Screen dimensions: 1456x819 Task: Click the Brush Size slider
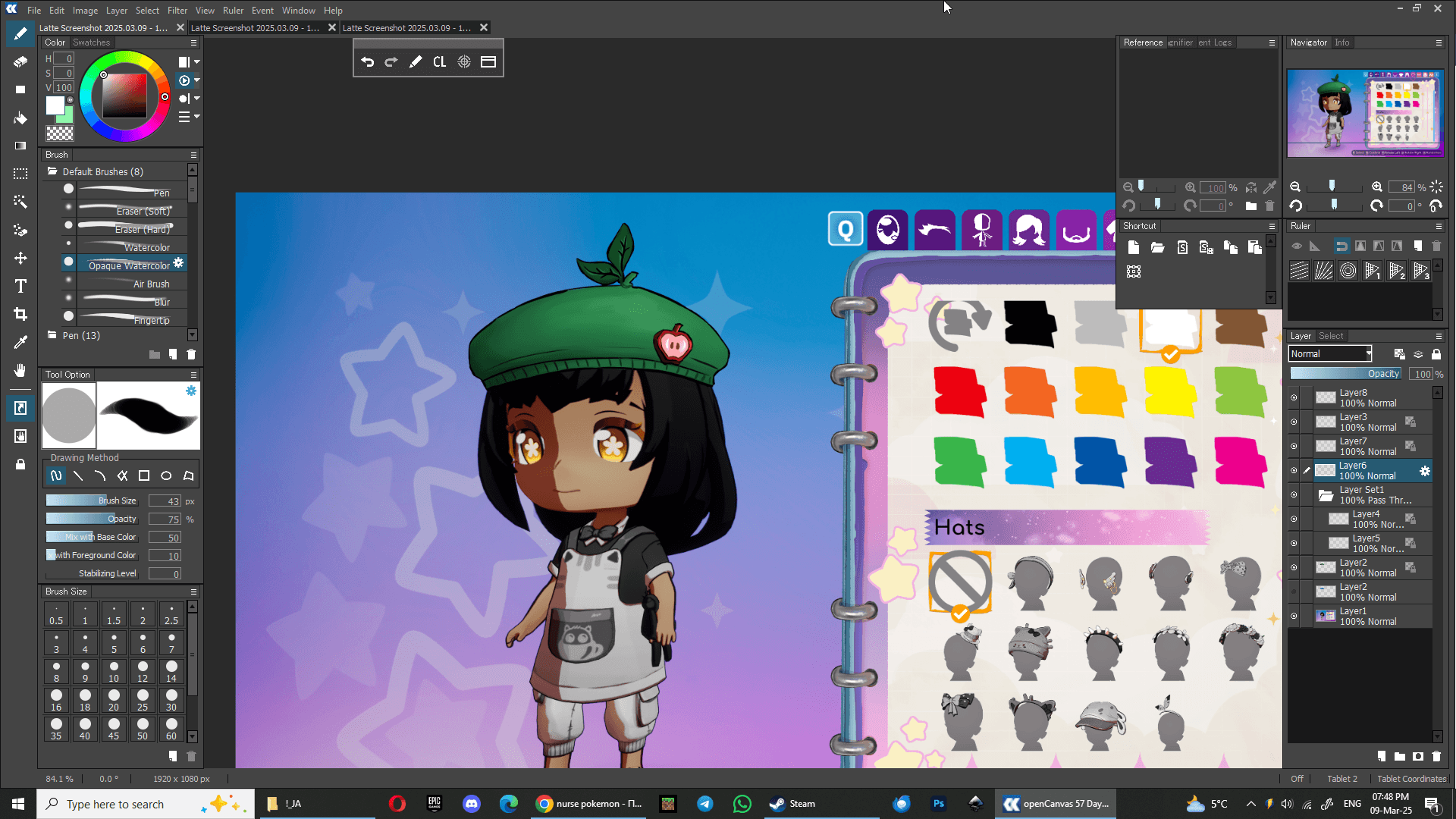pos(91,500)
